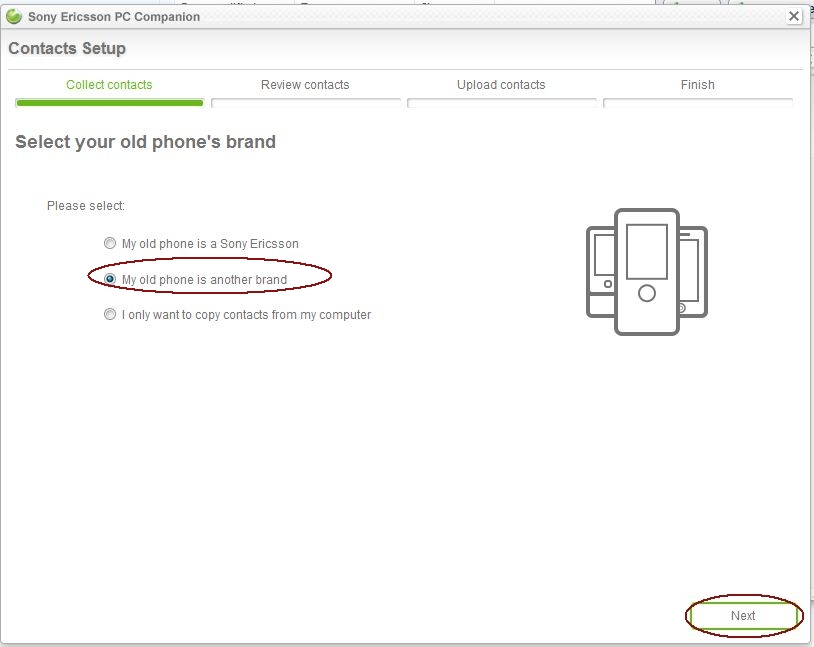
Task: Click the 'Select your old phone's brand' heading
Action: coord(145,142)
